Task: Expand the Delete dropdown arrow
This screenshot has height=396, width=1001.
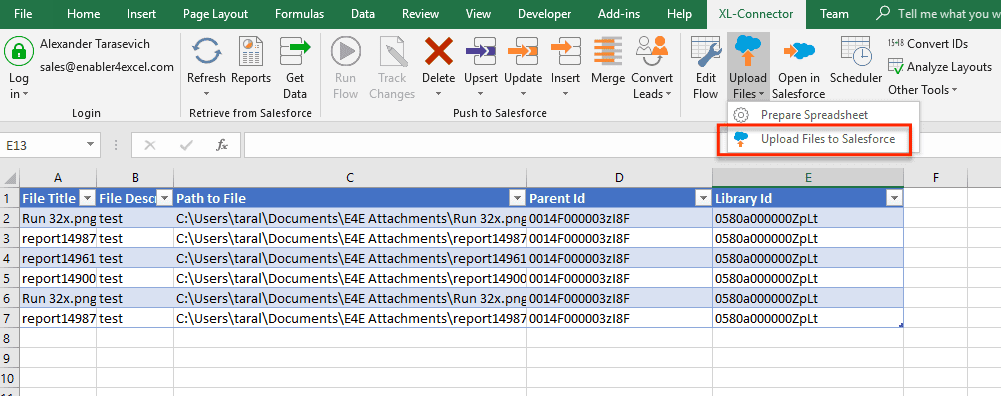Action: pyautogui.click(x=438, y=94)
